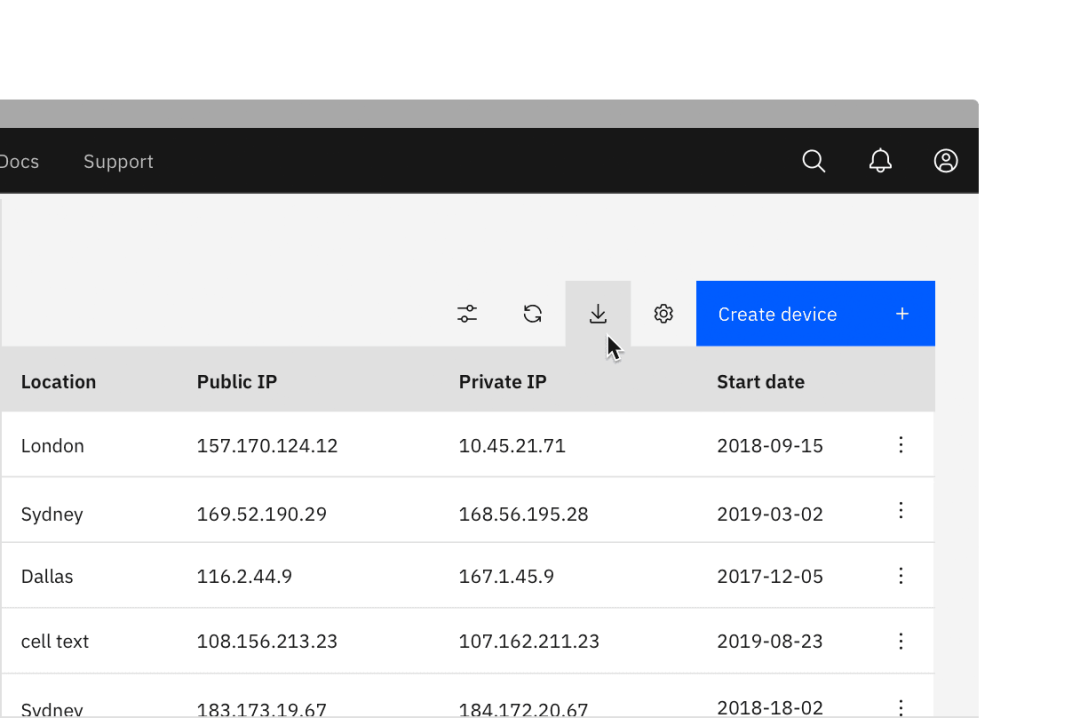Open Docs in the header navigation
The width and height of the screenshot is (1080, 718).
click(x=19, y=162)
